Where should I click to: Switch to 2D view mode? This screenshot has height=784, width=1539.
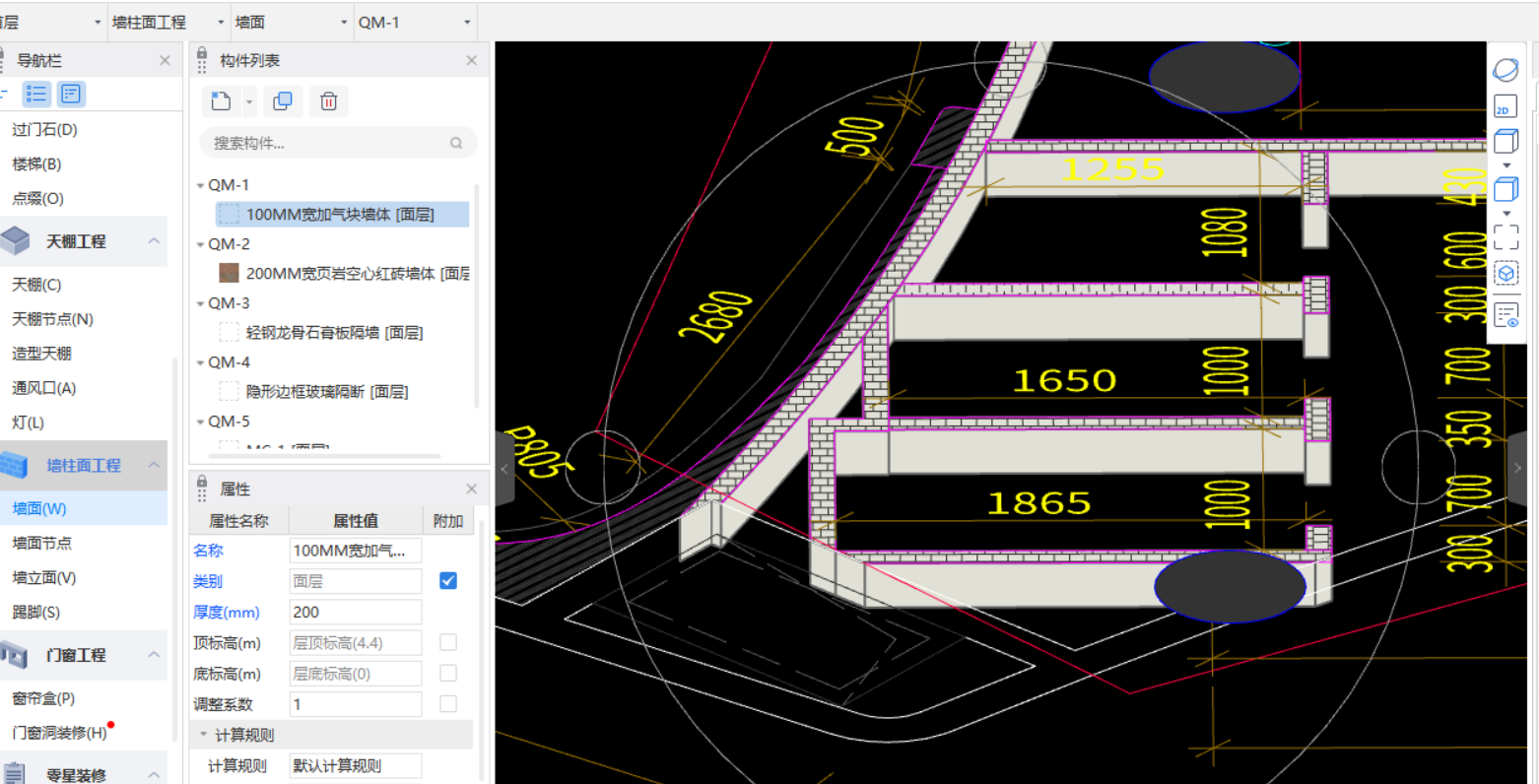point(1506,107)
